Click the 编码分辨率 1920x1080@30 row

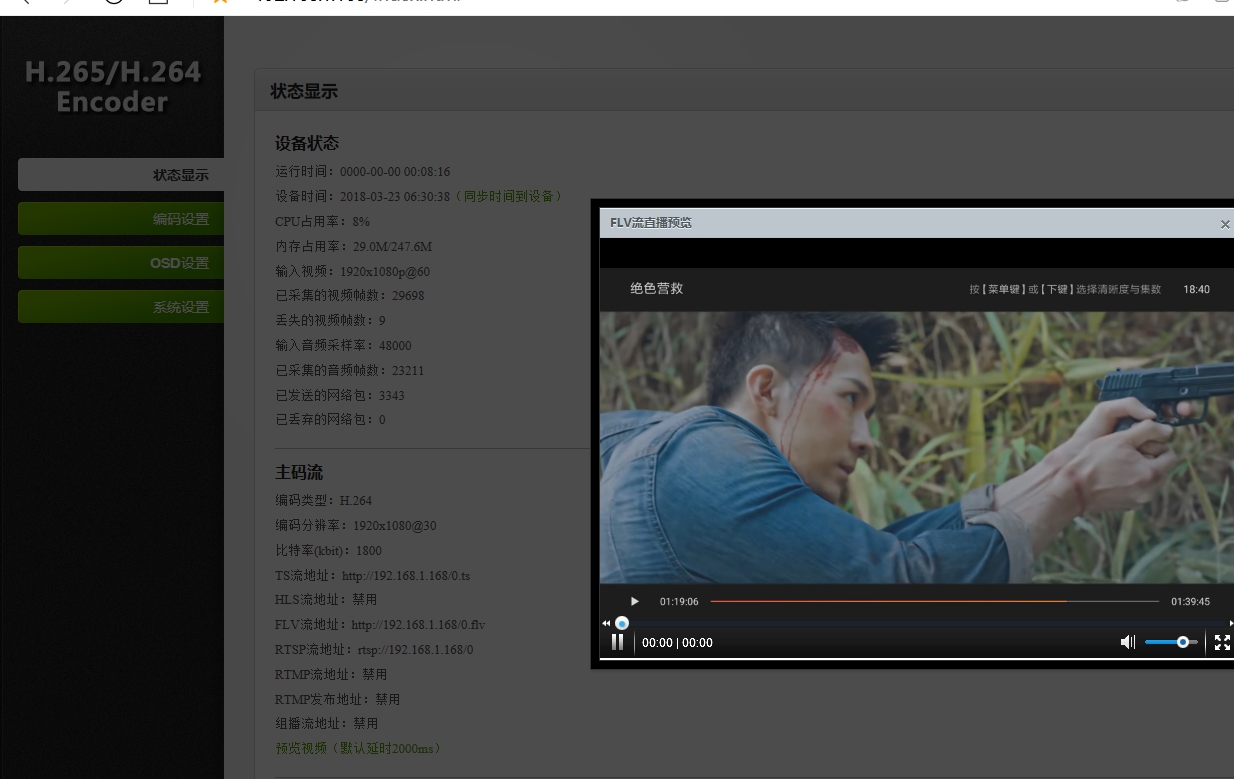click(x=355, y=525)
